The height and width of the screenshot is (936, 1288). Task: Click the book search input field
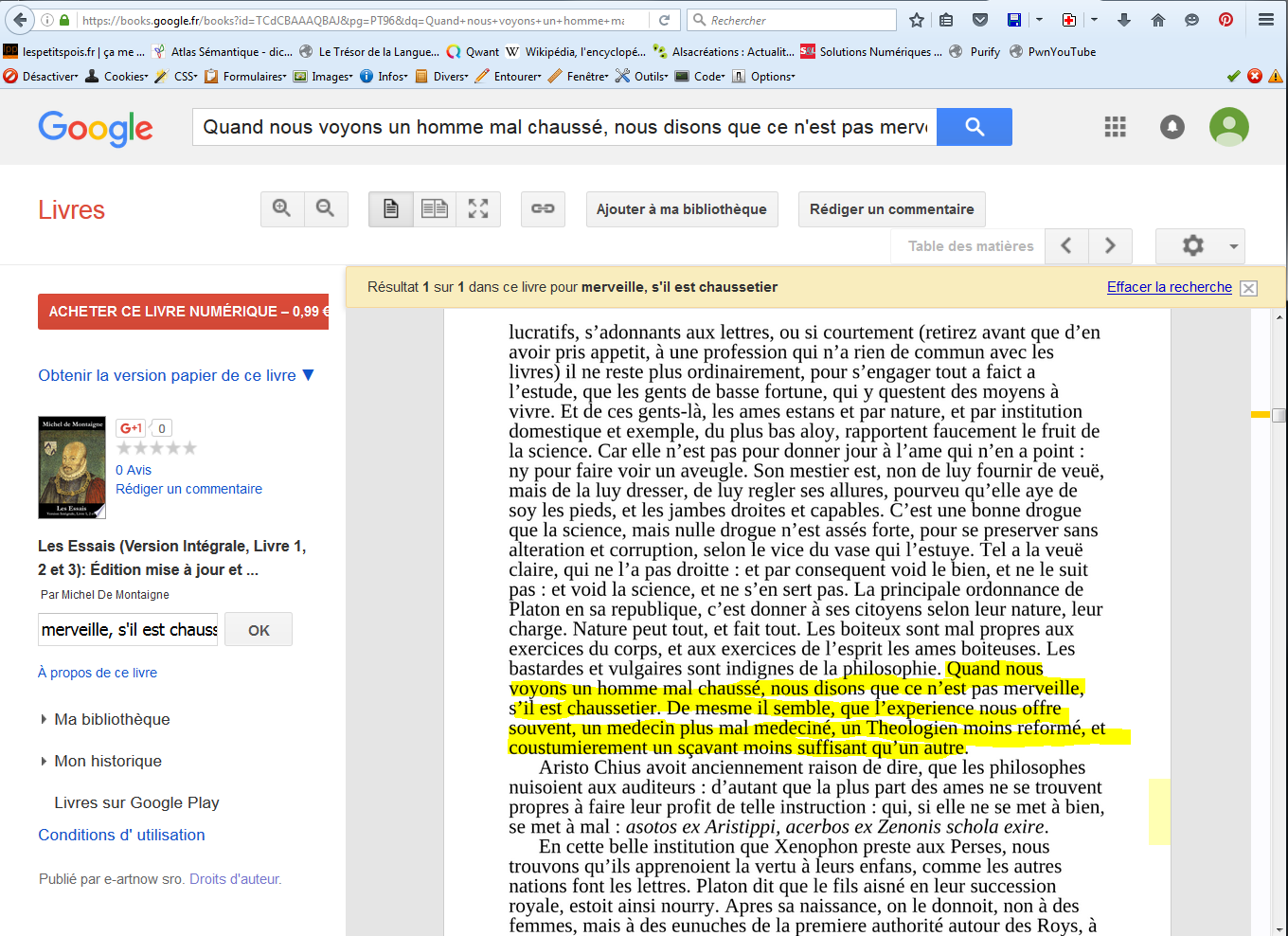[x=128, y=630]
